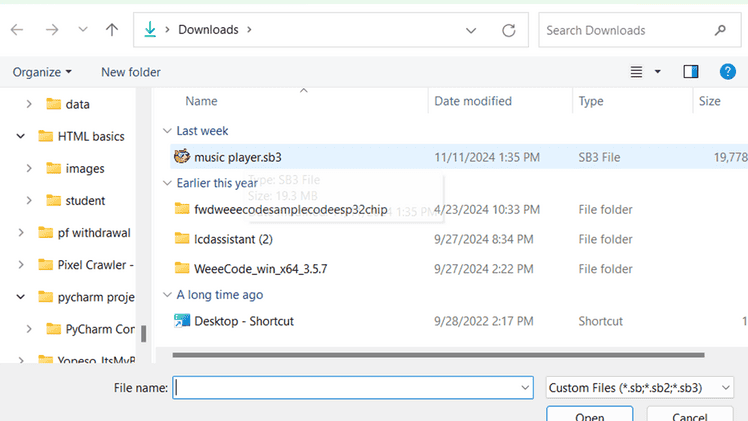Select the Desktop - Shortcut item
748x421 pixels.
point(243,321)
